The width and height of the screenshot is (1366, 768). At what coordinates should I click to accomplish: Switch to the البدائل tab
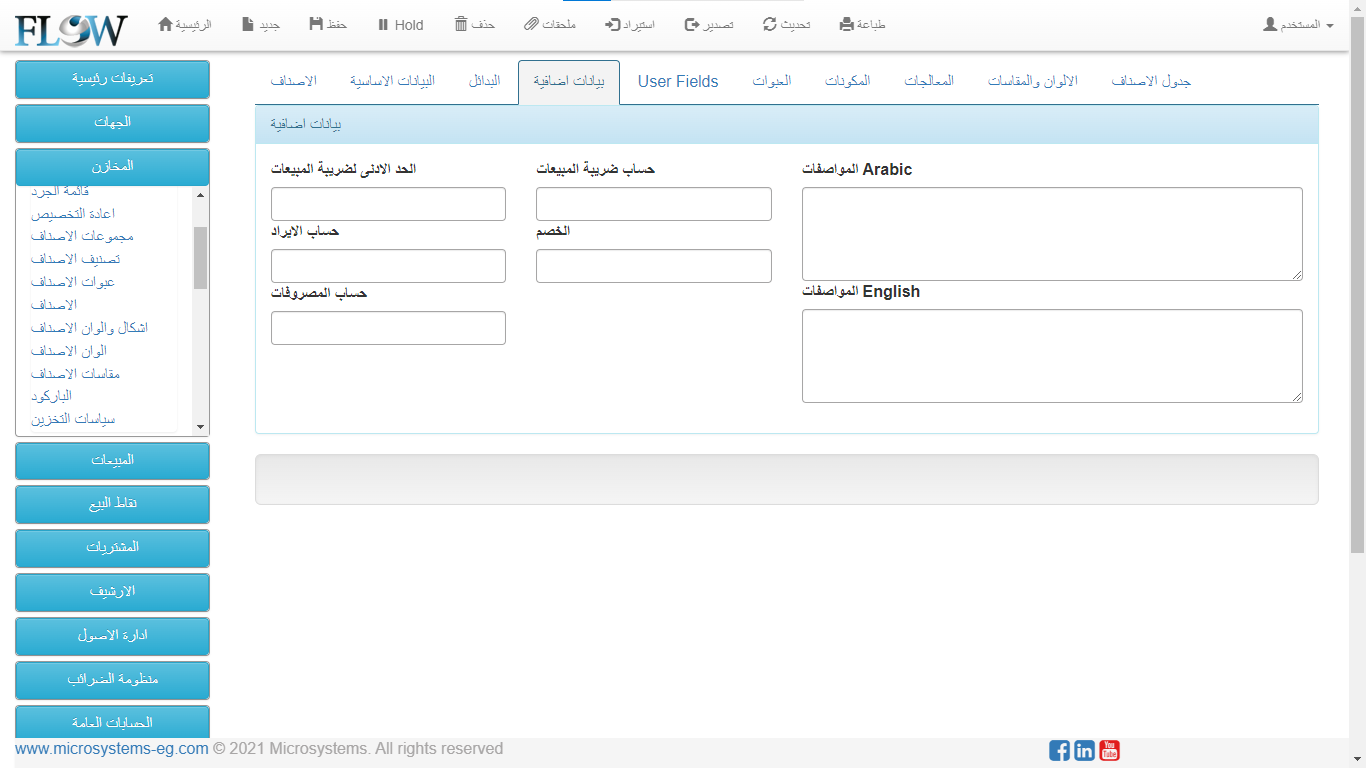484,81
